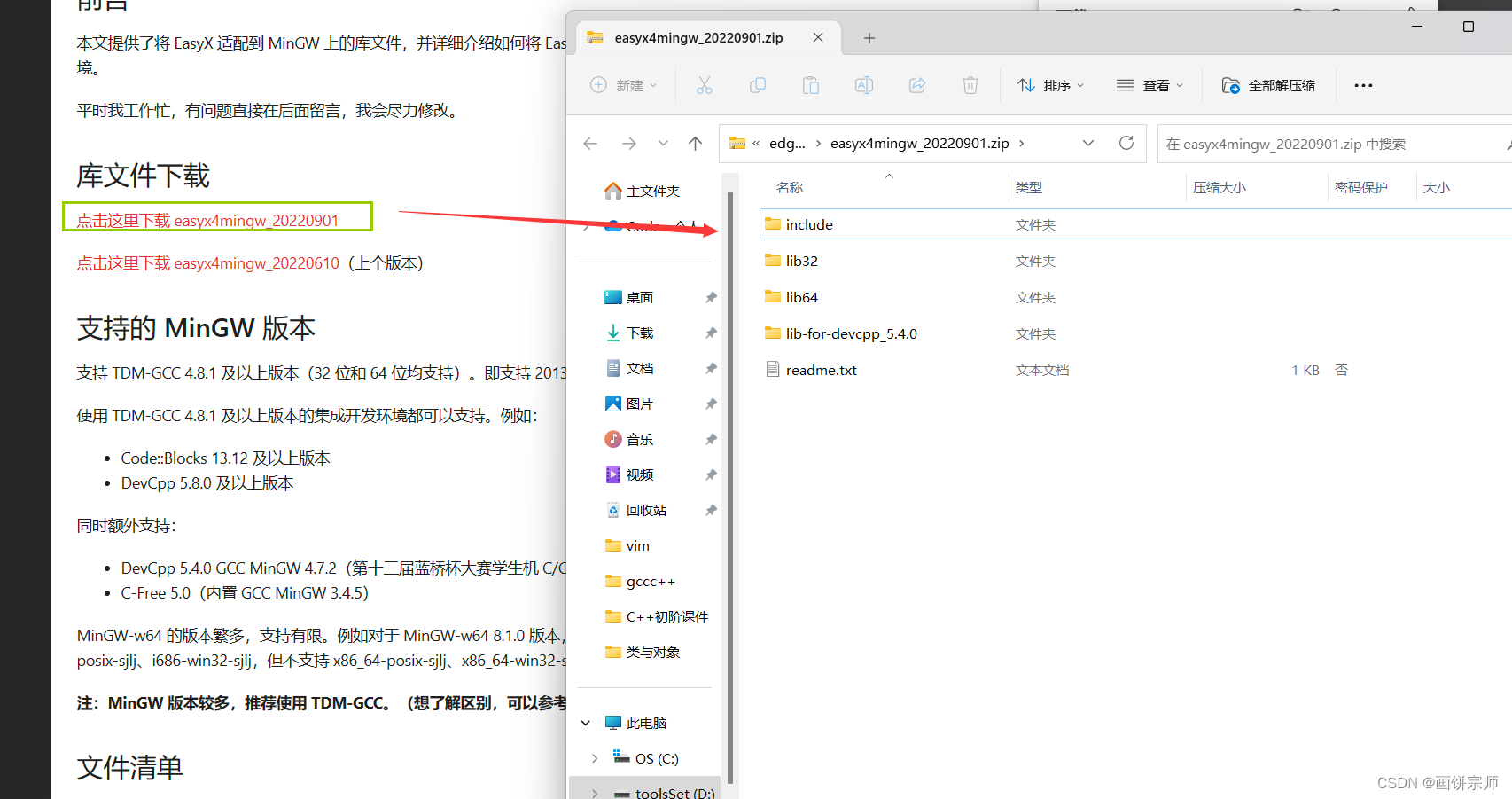This screenshot has width=1512, height=799.
Task: Unpin 音乐 using its pin icon
Action: 711,439
